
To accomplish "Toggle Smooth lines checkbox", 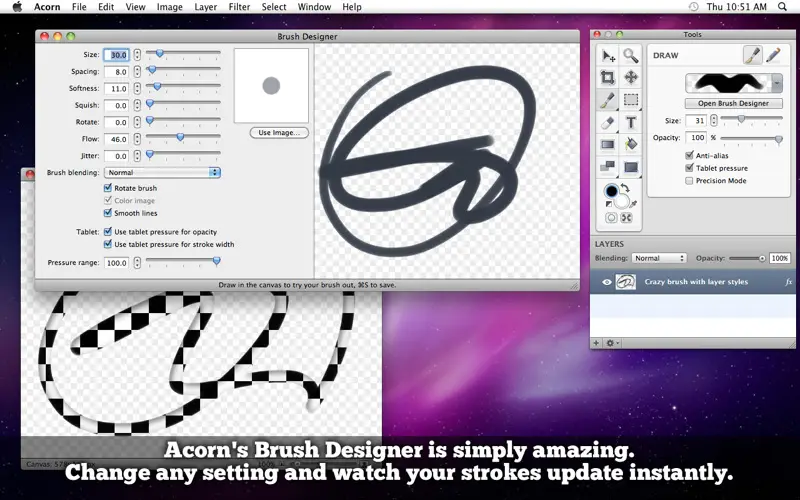I will 108,213.
